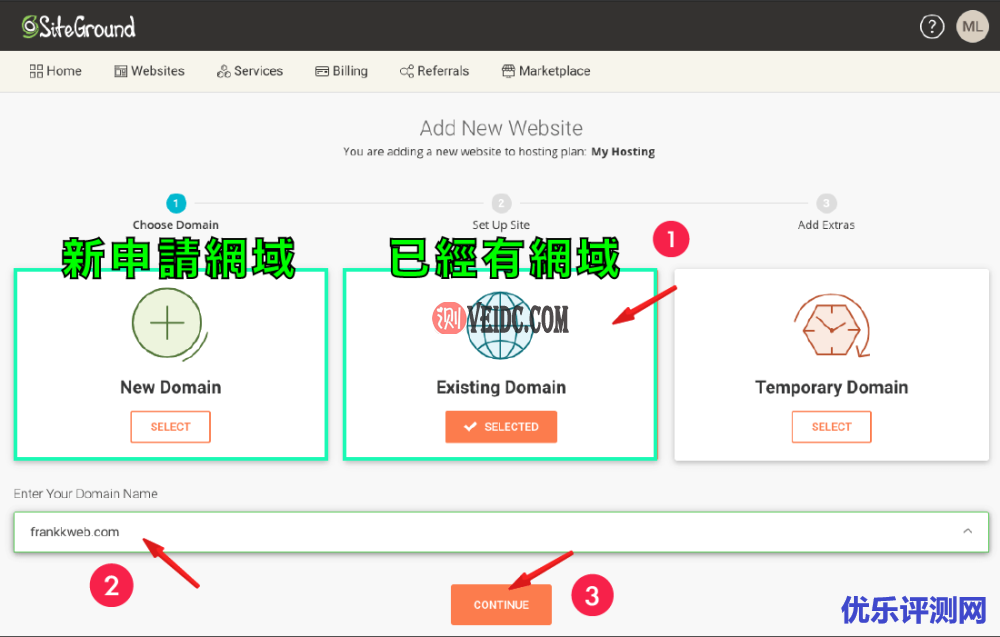
Task: Open the Billing menu item
Action: [341, 71]
